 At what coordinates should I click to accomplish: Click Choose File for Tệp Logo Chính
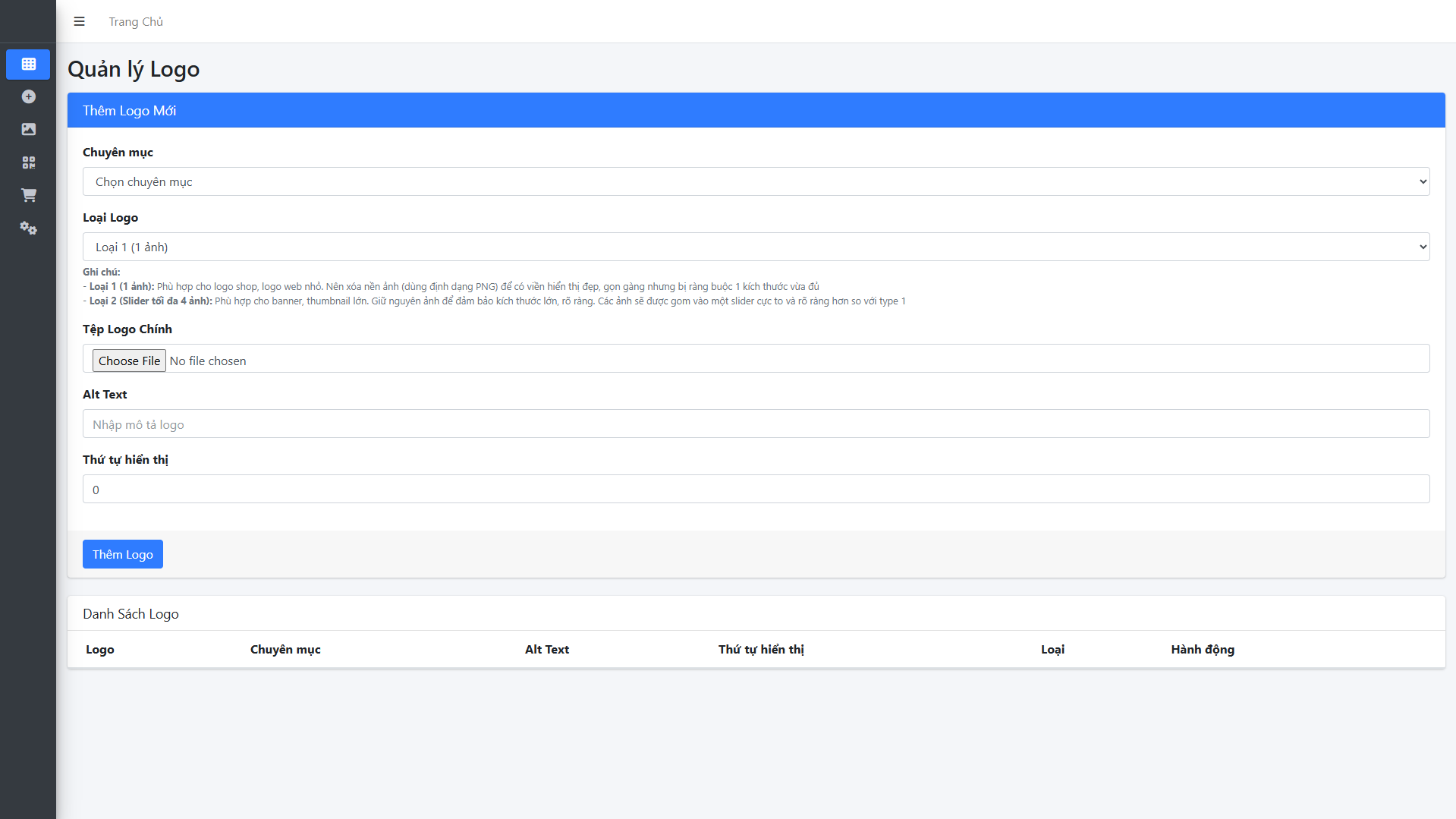coord(129,361)
